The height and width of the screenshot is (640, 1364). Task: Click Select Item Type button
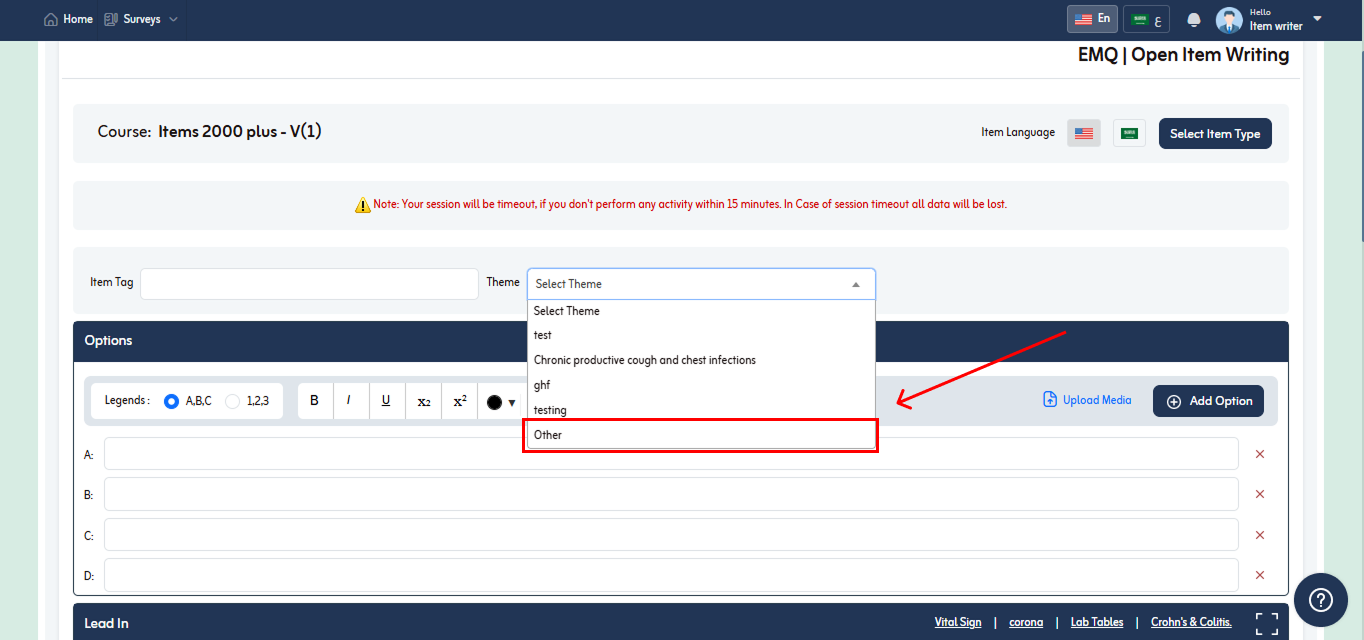1215,134
